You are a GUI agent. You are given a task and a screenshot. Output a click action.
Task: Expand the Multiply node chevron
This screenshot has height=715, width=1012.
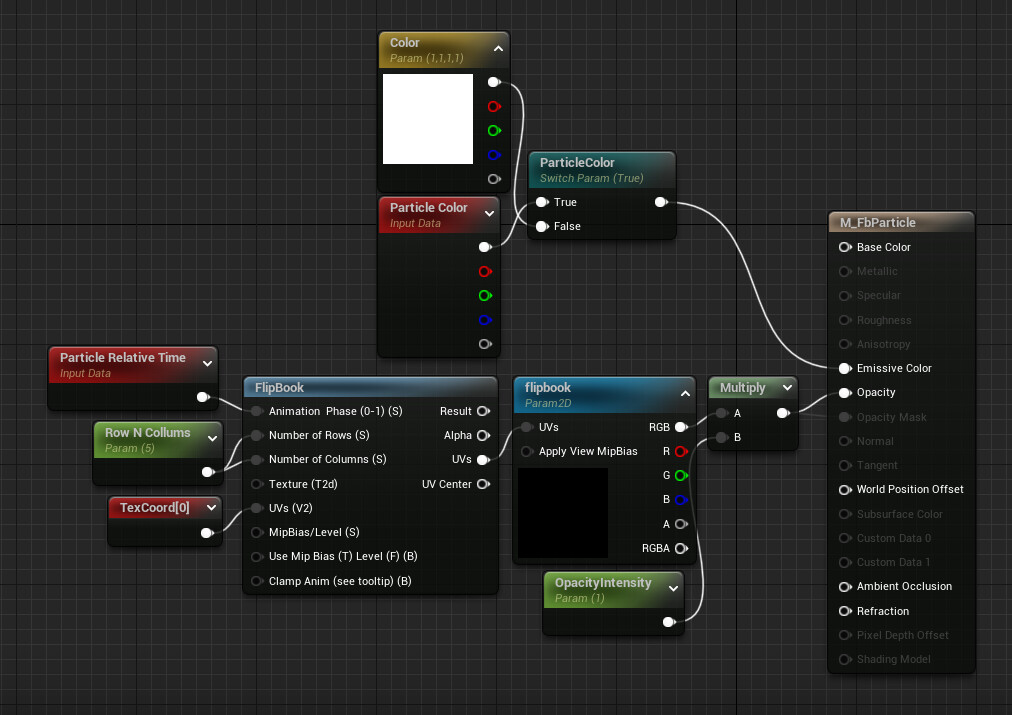787,388
